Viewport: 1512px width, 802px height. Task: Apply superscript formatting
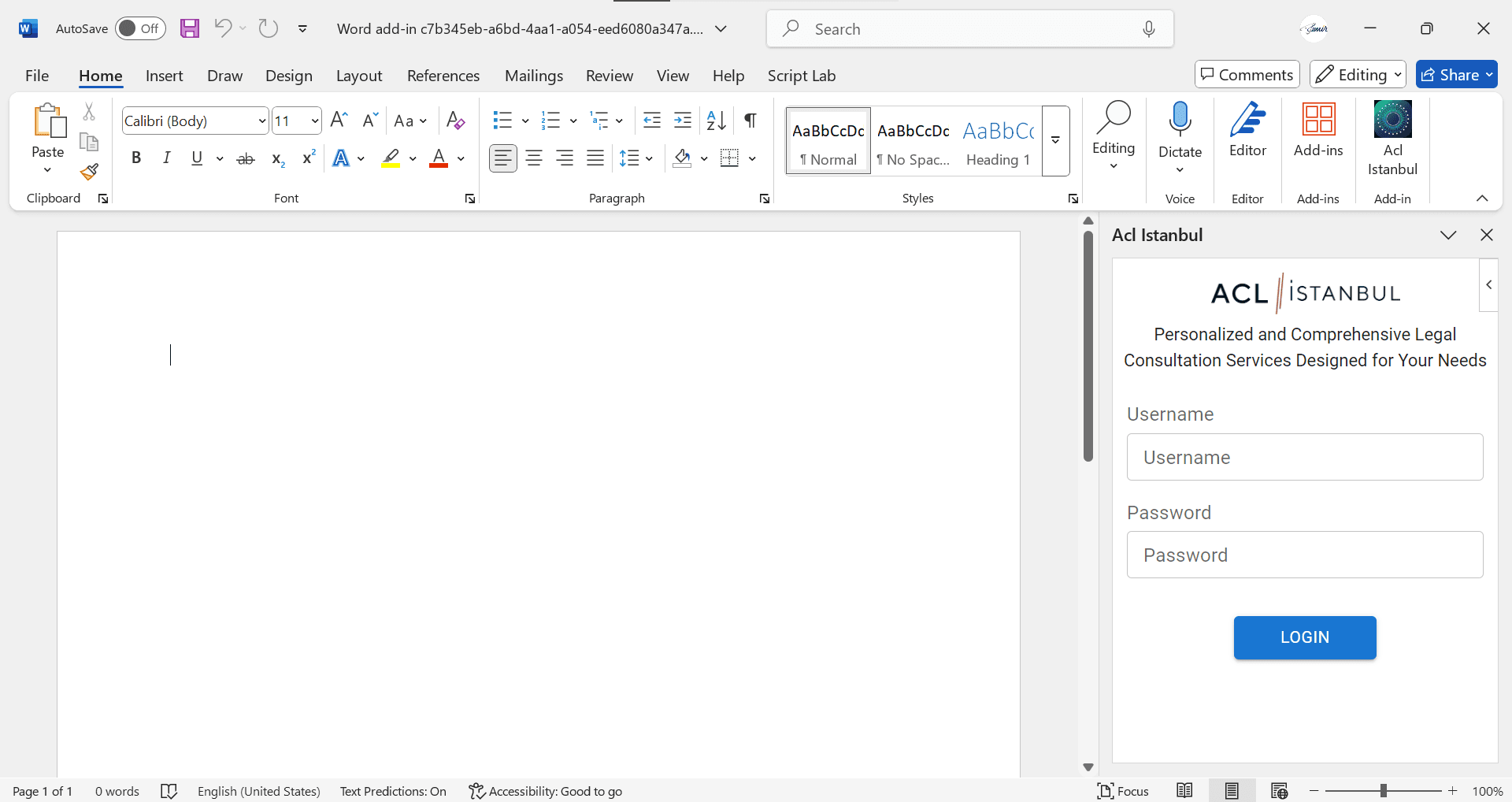[309, 158]
